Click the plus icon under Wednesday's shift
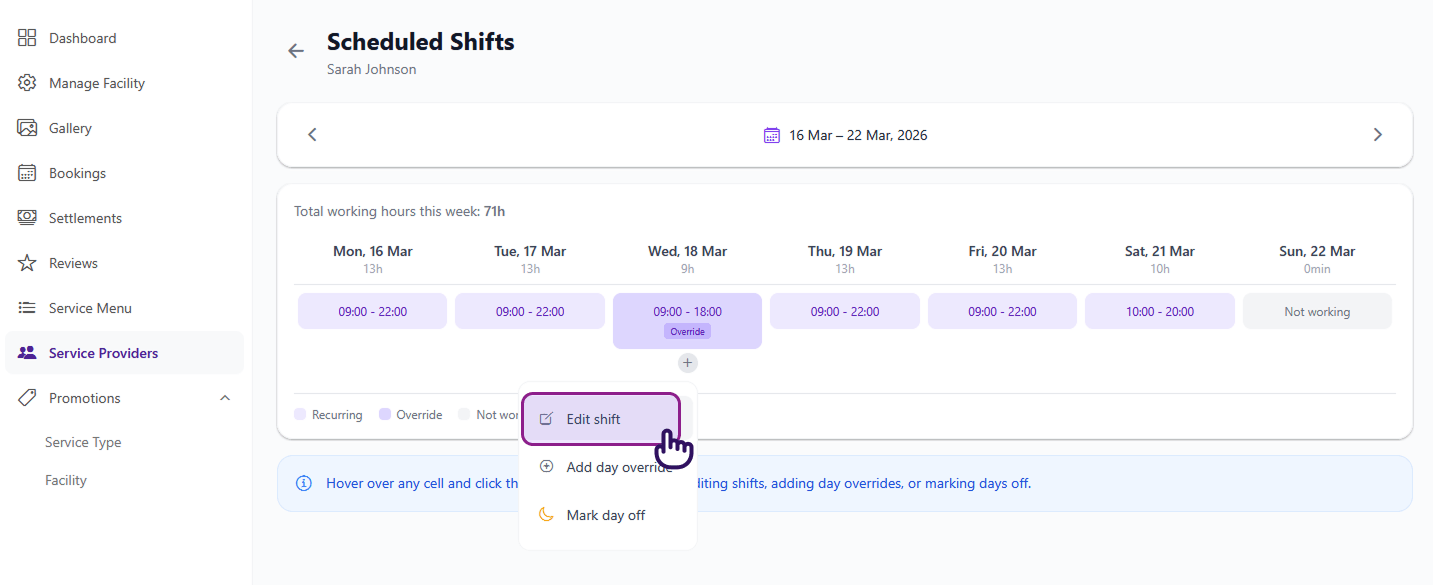 click(687, 363)
